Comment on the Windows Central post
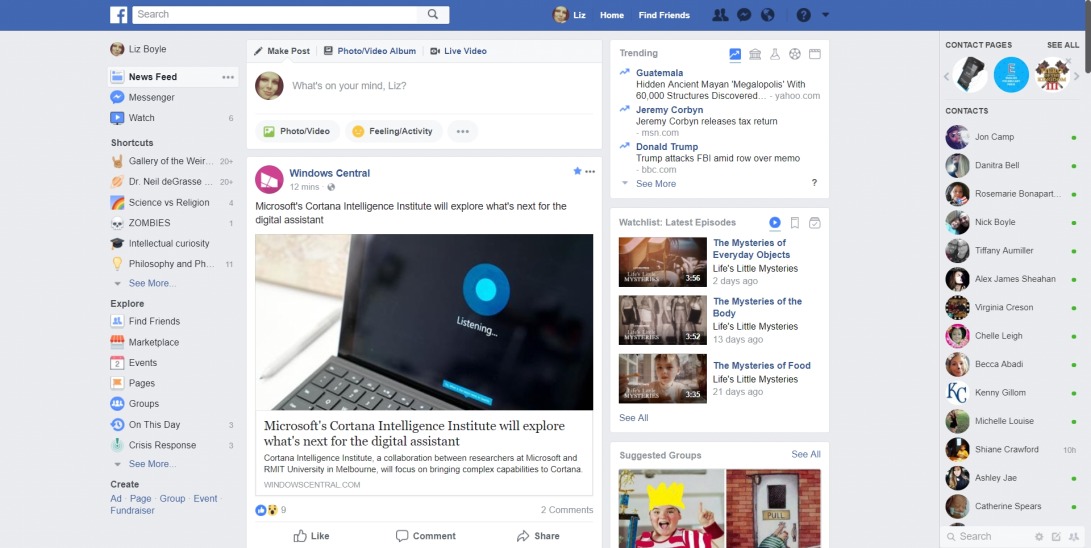This screenshot has width=1091, height=548. tap(426, 536)
